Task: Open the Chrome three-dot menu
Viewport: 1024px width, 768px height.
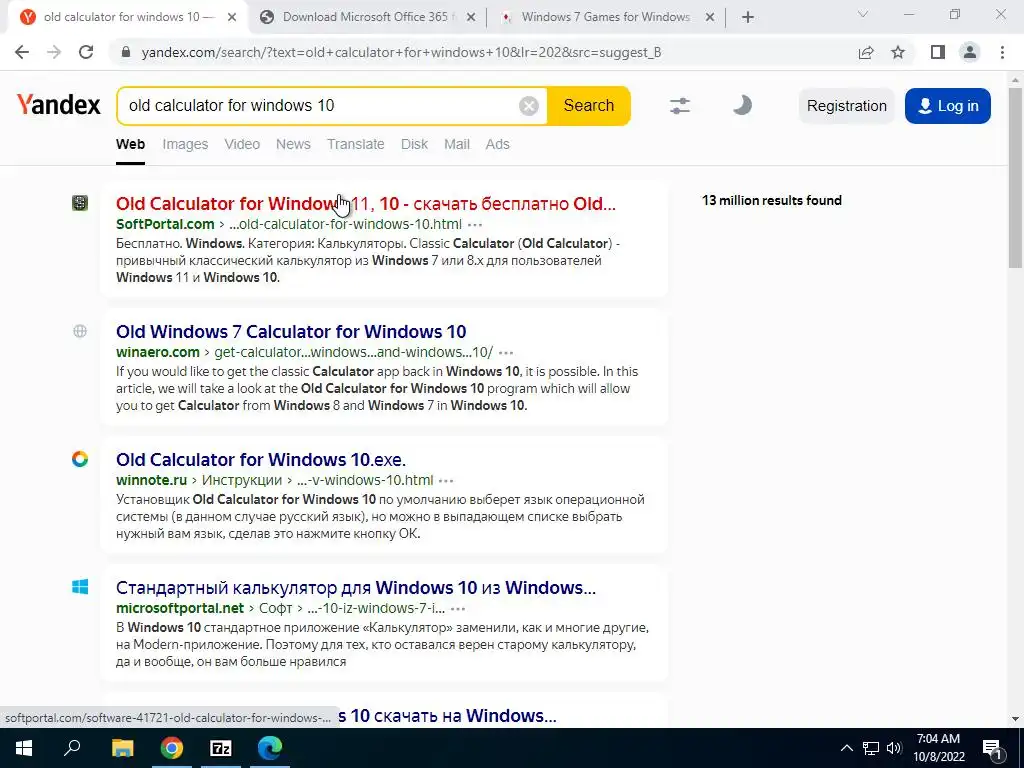Action: click(x=1002, y=52)
